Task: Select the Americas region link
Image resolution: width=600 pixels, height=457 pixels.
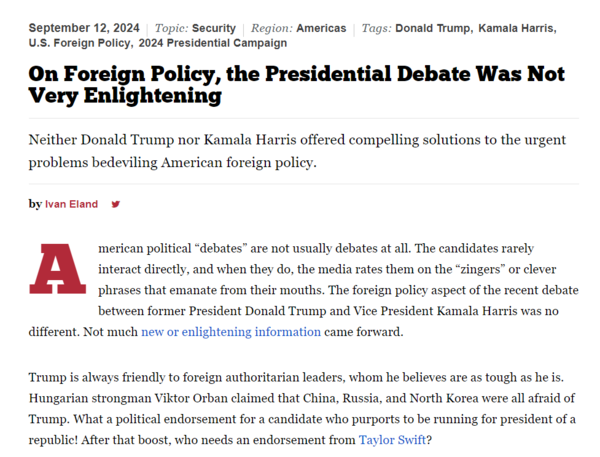Action: (321, 28)
